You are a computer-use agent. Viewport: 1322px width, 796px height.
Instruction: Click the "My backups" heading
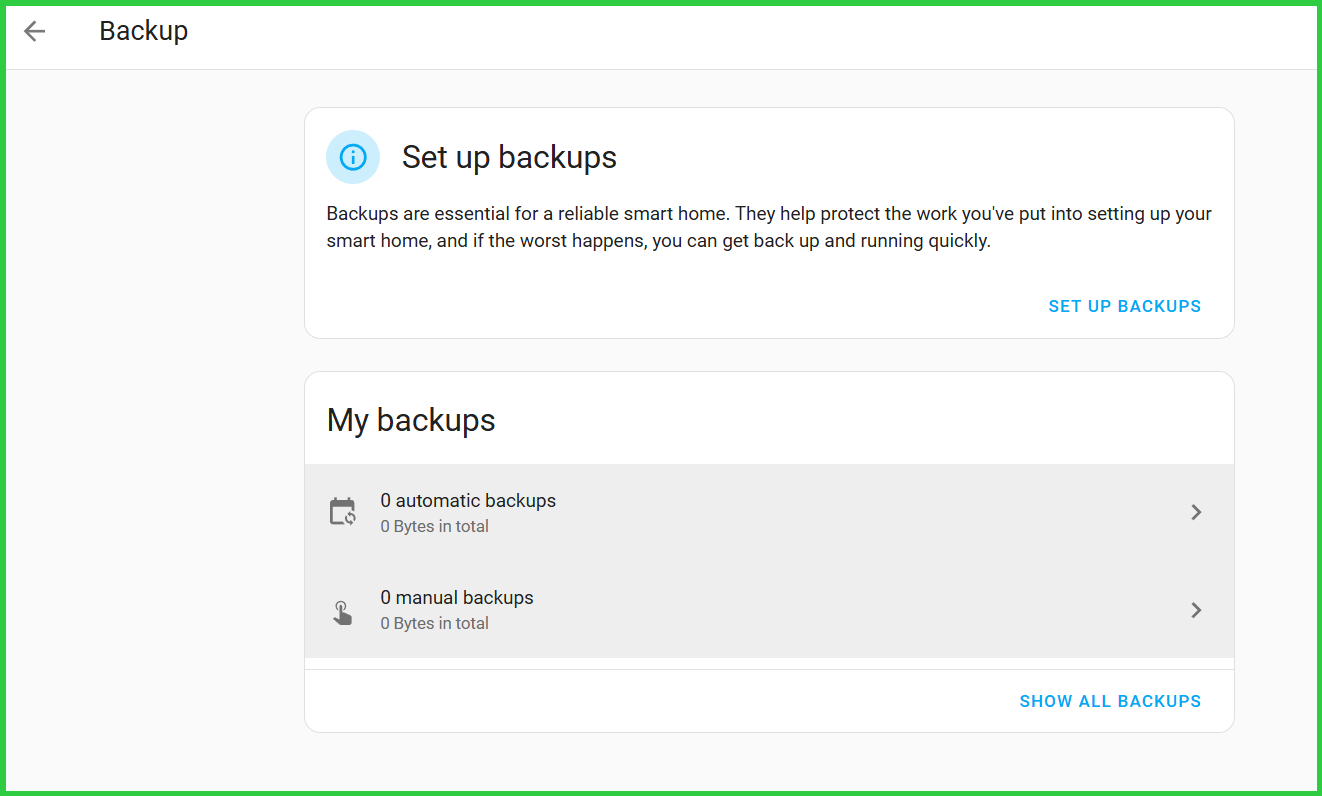411,420
